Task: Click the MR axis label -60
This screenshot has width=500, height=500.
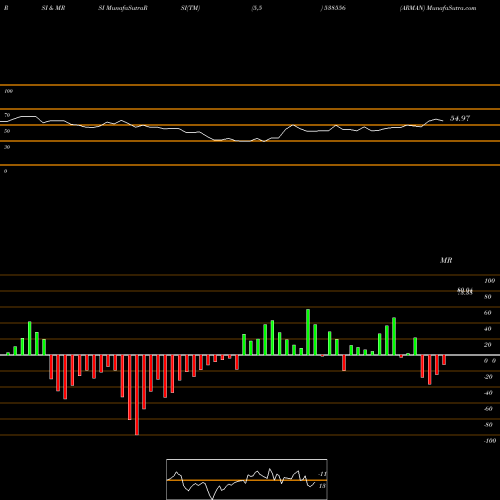Action: (x=488, y=409)
